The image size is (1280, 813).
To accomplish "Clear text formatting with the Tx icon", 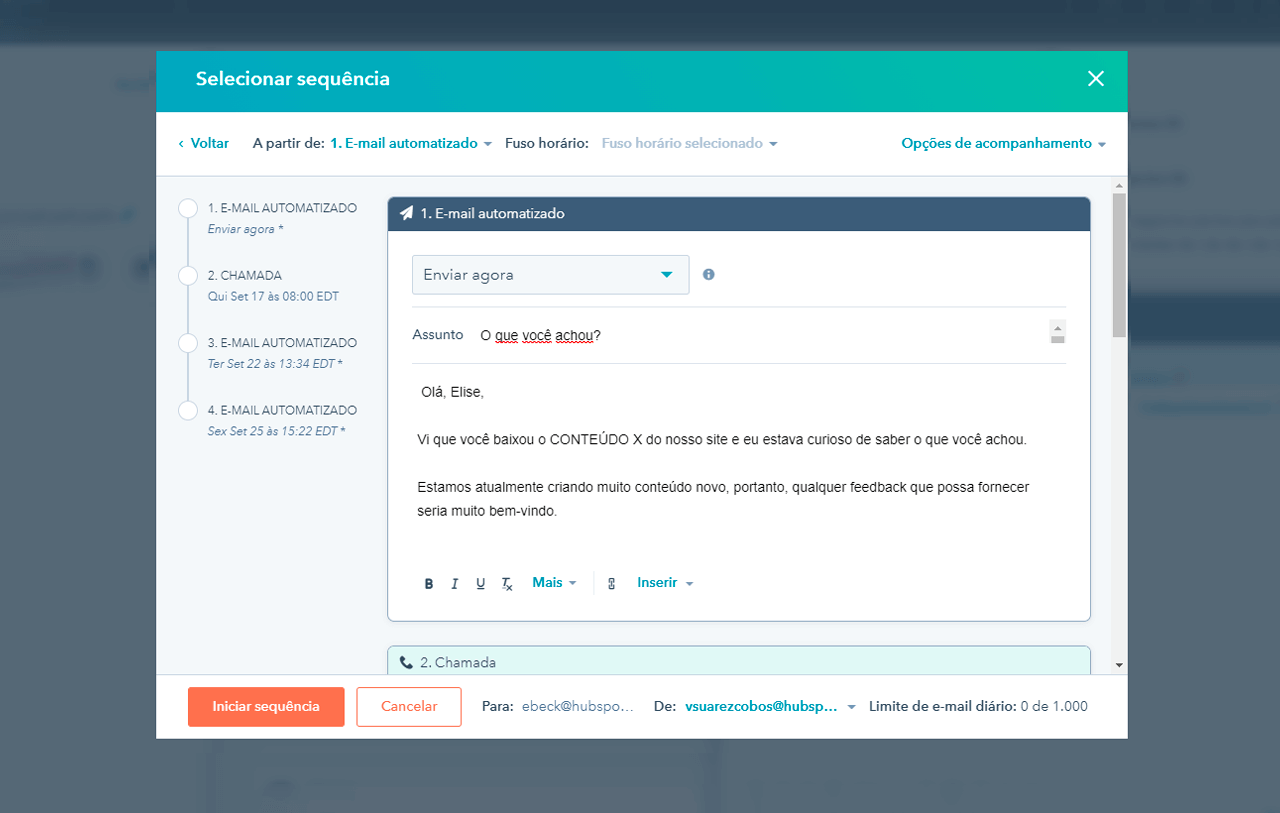I will click(x=506, y=583).
